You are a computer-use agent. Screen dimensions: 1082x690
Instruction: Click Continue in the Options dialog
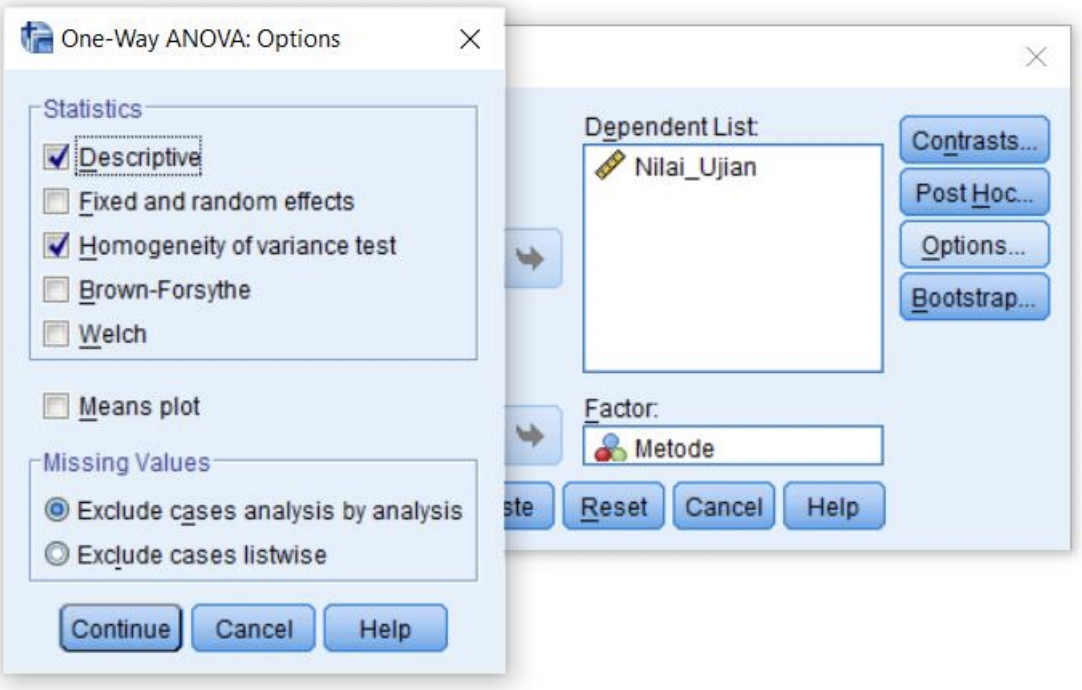pyautogui.click(x=121, y=628)
